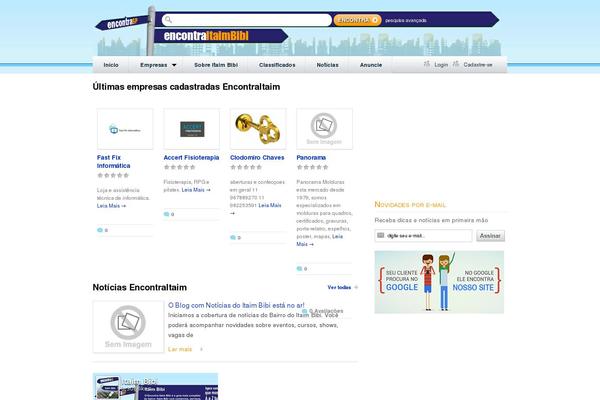This screenshot has height=400, width=600.
Task: Click the Login user icon
Action: click(x=427, y=64)
